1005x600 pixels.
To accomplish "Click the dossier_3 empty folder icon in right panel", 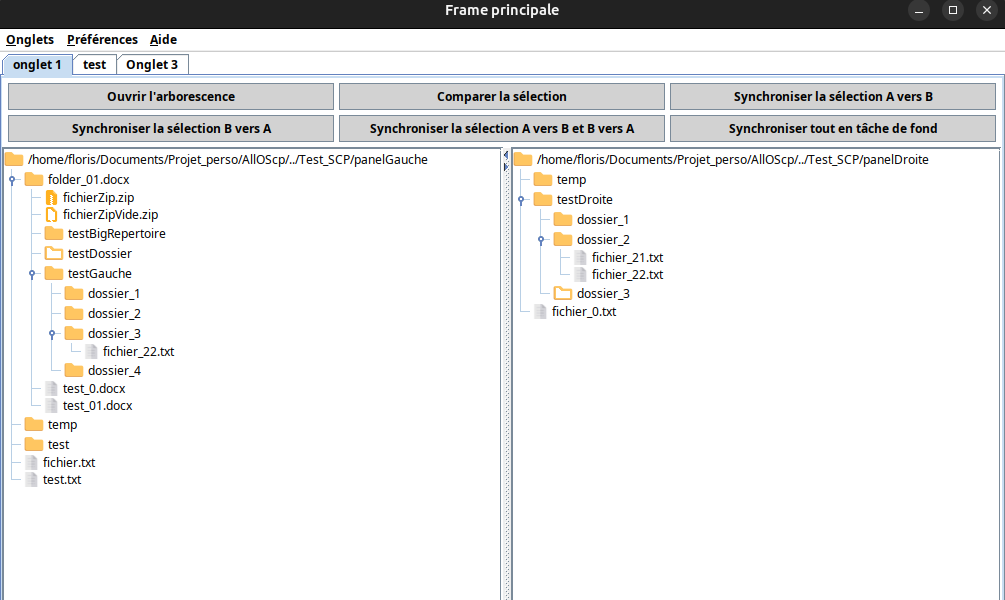I will pos(563,294).
